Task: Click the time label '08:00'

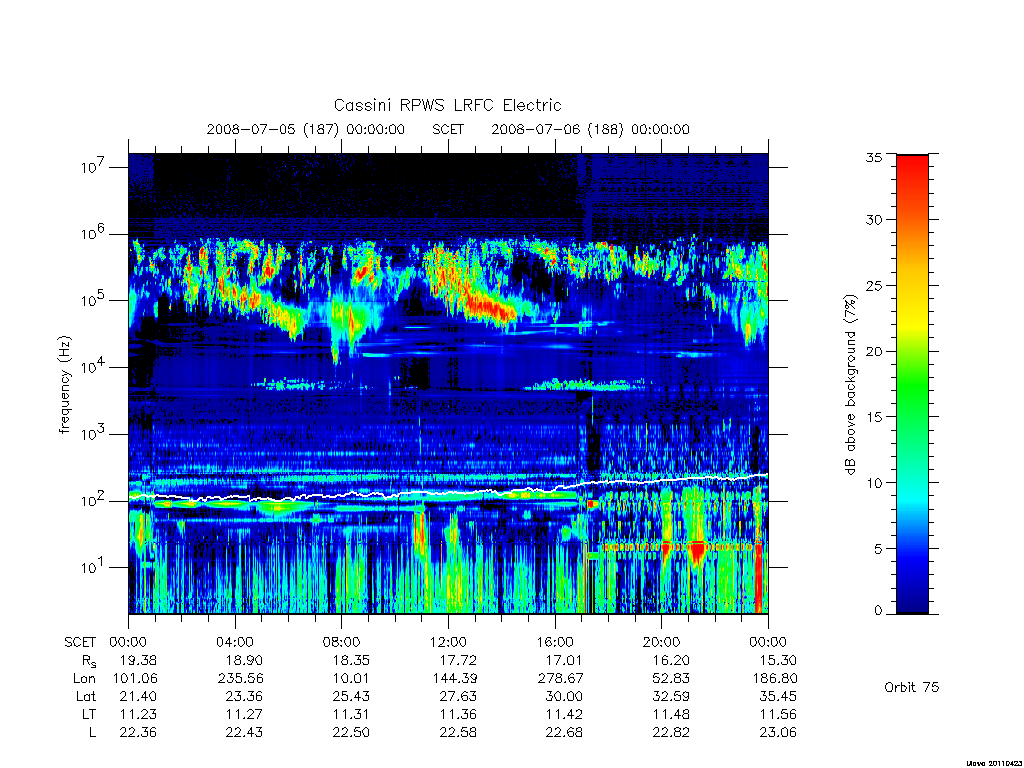Action: (x=342, y=643)
